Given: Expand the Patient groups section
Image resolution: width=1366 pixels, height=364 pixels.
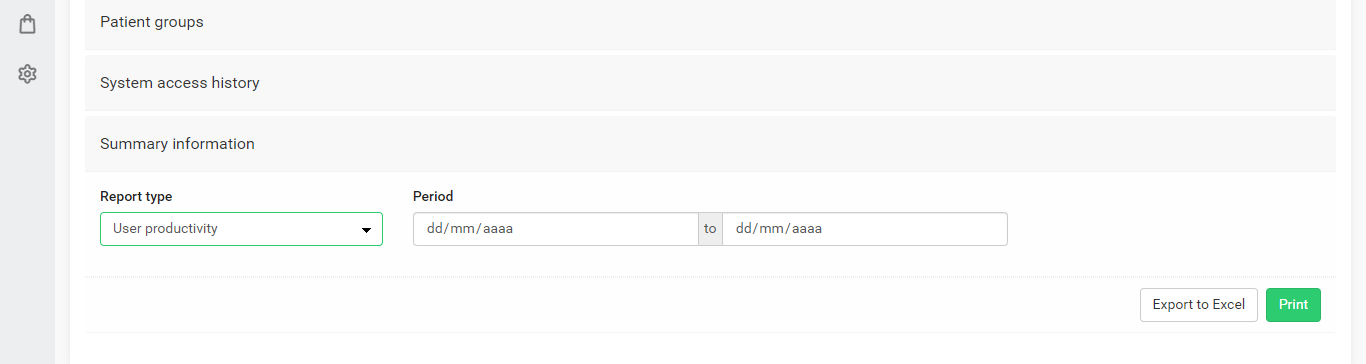Looking at the screenshot, I should point(710,22).
